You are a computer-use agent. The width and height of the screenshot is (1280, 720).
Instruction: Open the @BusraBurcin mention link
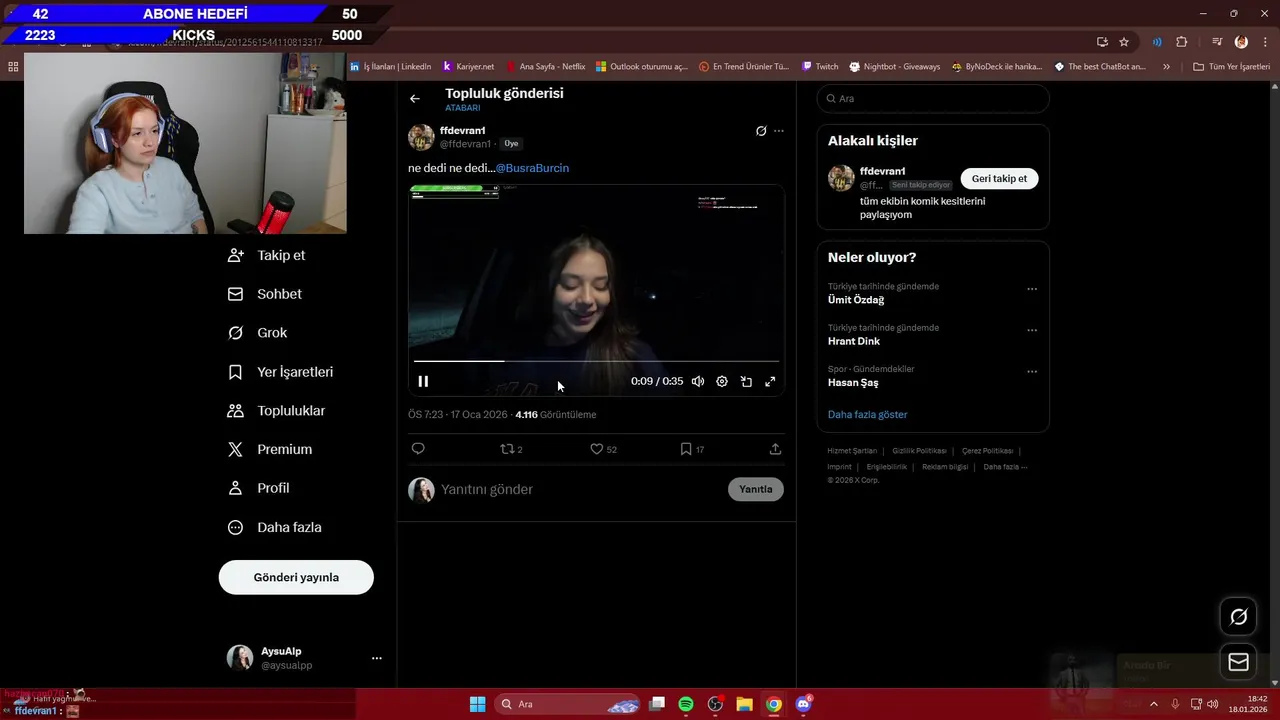(532, 168)
